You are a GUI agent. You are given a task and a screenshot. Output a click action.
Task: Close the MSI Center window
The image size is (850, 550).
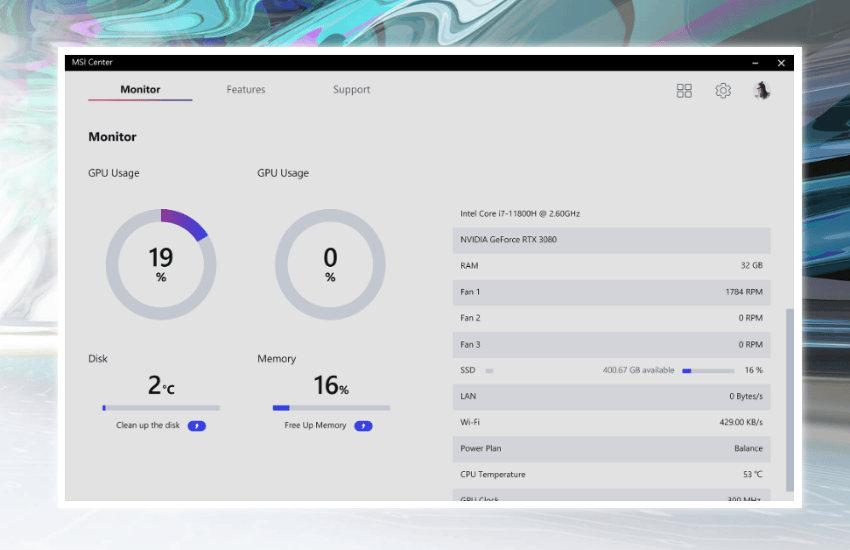[781, 63]
